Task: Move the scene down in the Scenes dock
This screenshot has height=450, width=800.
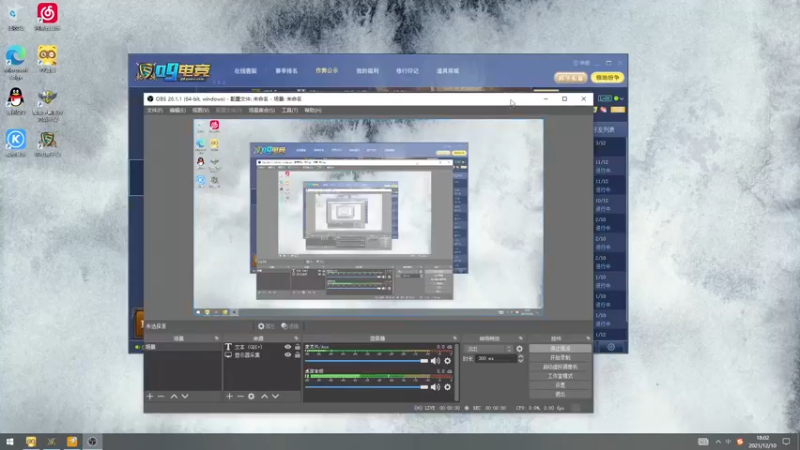Action: coord(185,396)
